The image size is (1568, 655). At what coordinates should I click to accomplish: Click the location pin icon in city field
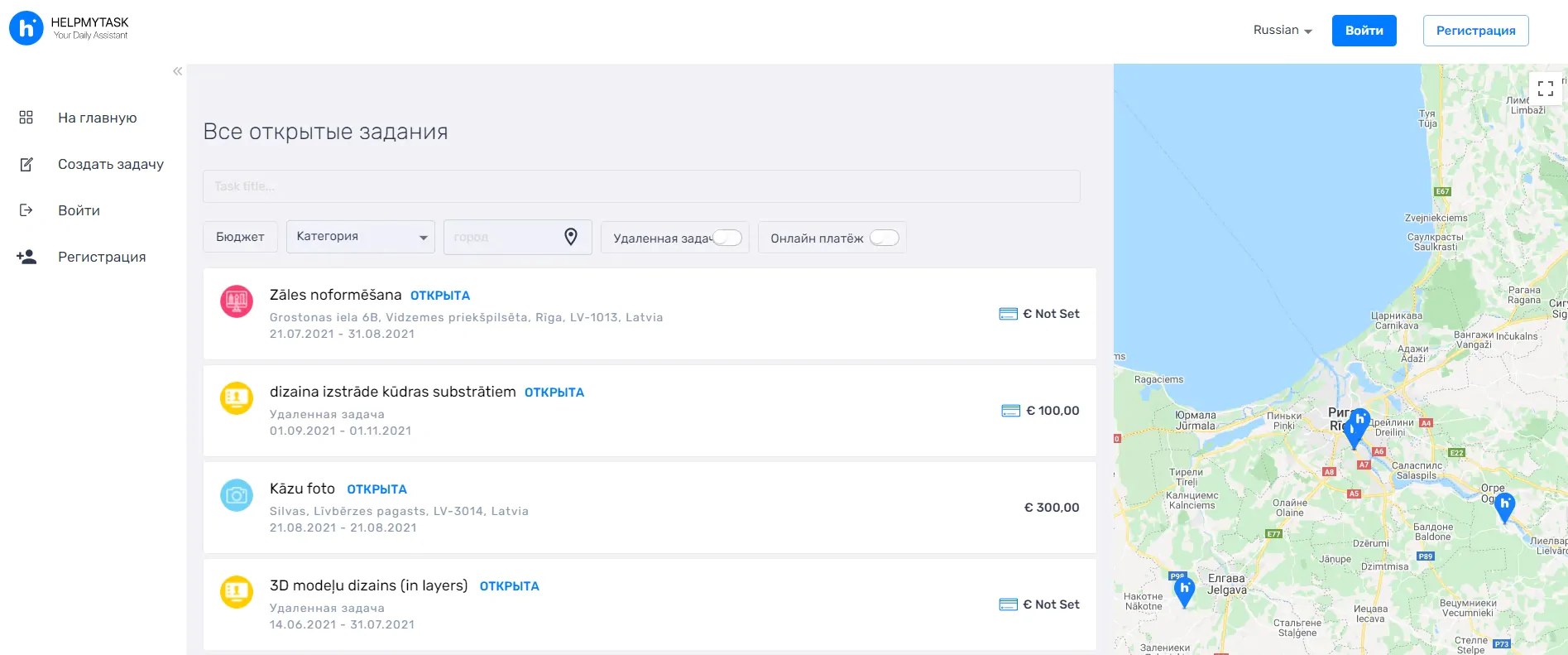tap(570, 237)
